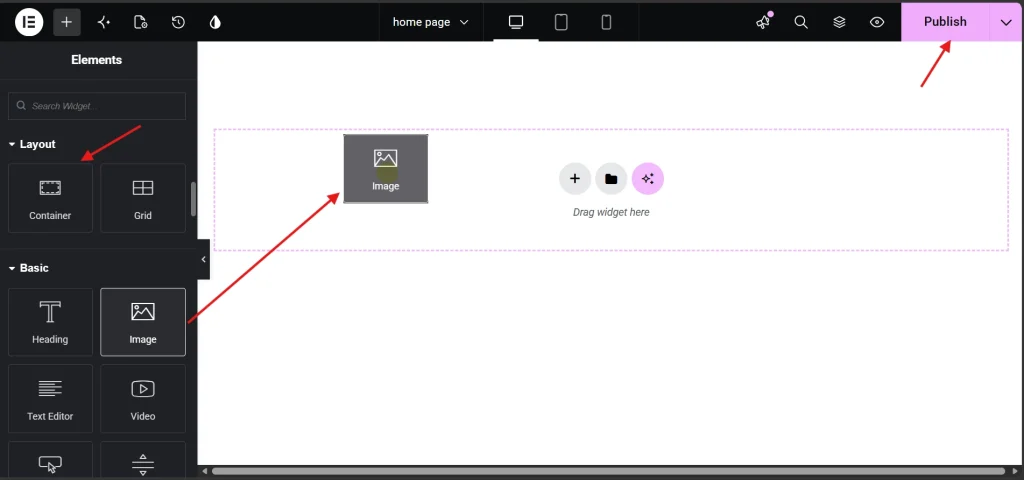Select the Image widget in the panel
The height and width of the screenshot is (480, 1024).
coord(142,322)
